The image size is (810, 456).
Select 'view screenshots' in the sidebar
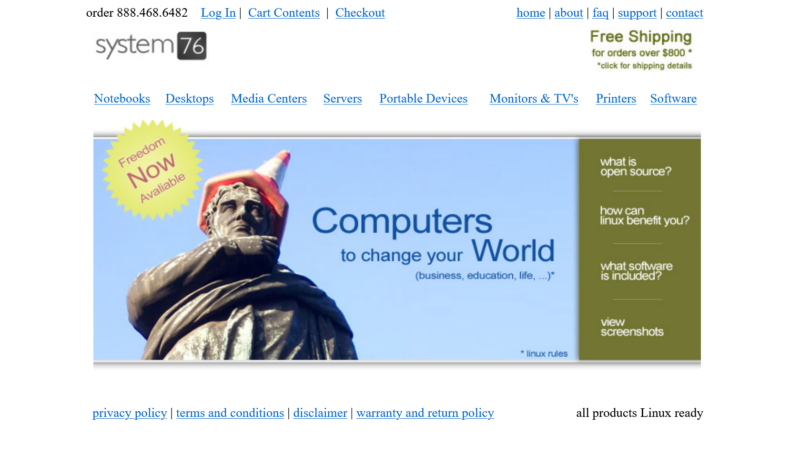point(631,327)
